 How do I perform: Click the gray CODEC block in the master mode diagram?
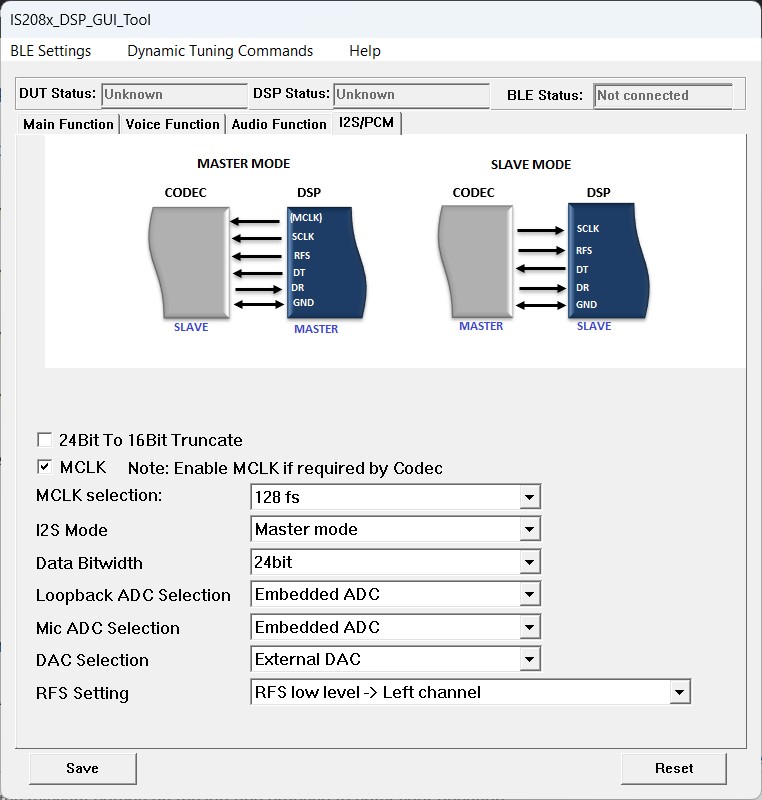[x=189, y=262]
